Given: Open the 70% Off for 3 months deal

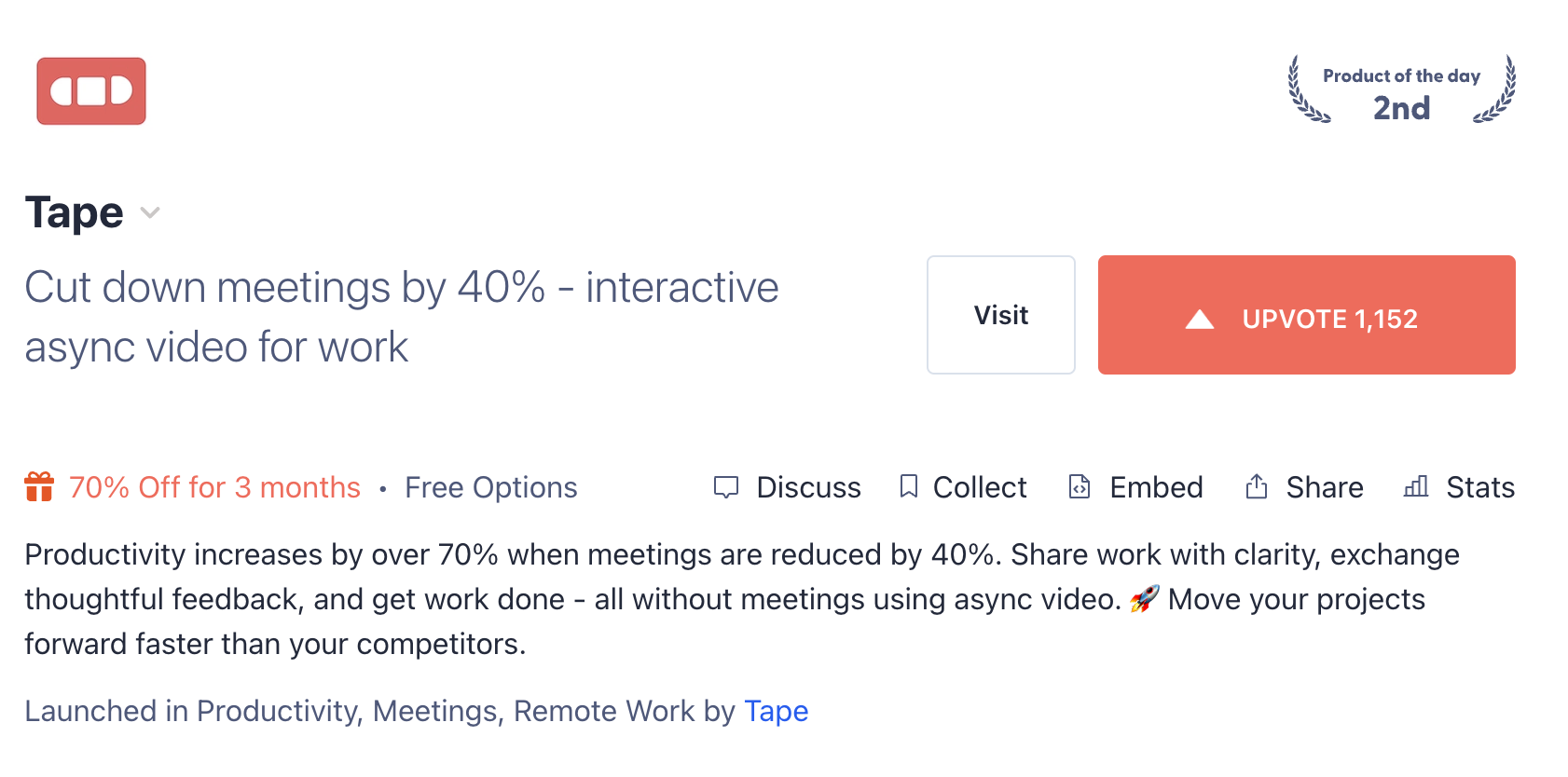Looking at the screenshot, I should (214, 487).
